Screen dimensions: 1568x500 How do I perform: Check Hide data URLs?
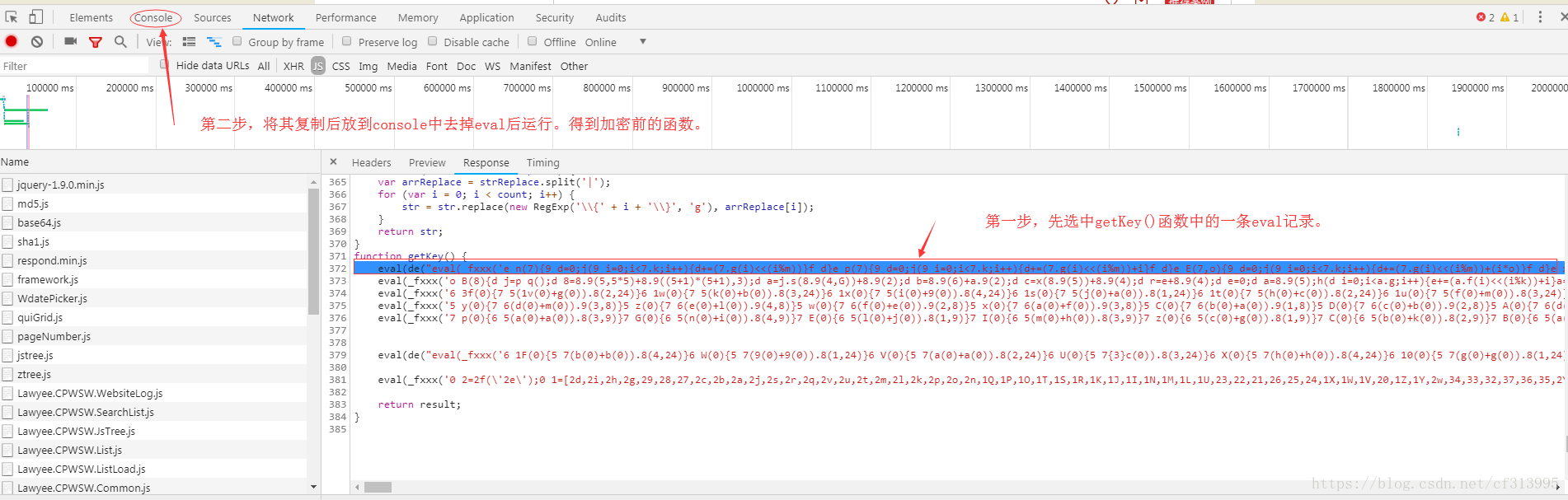tap(164, 65)
